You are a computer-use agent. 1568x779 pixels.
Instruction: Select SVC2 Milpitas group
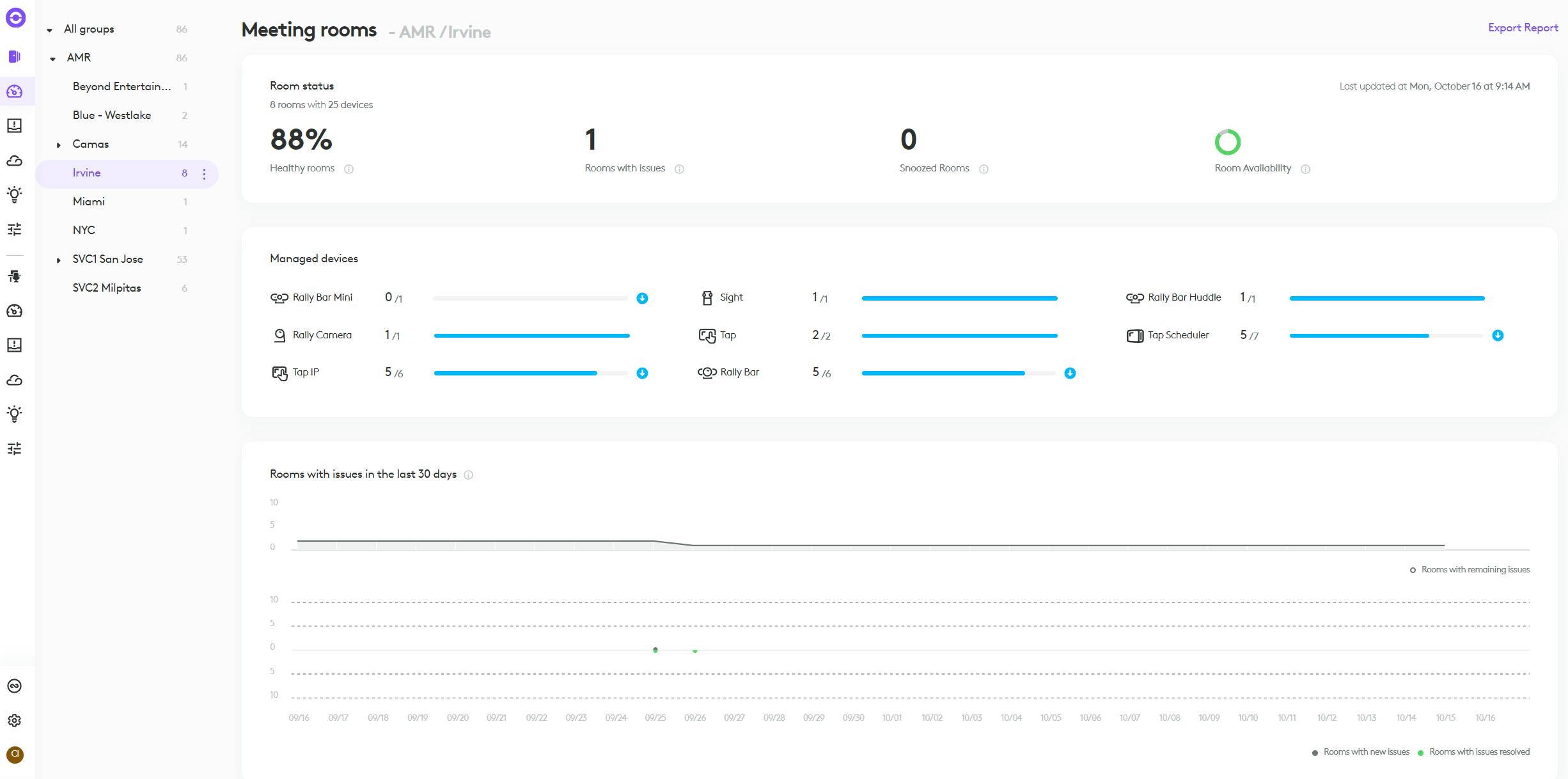[107, 288]
